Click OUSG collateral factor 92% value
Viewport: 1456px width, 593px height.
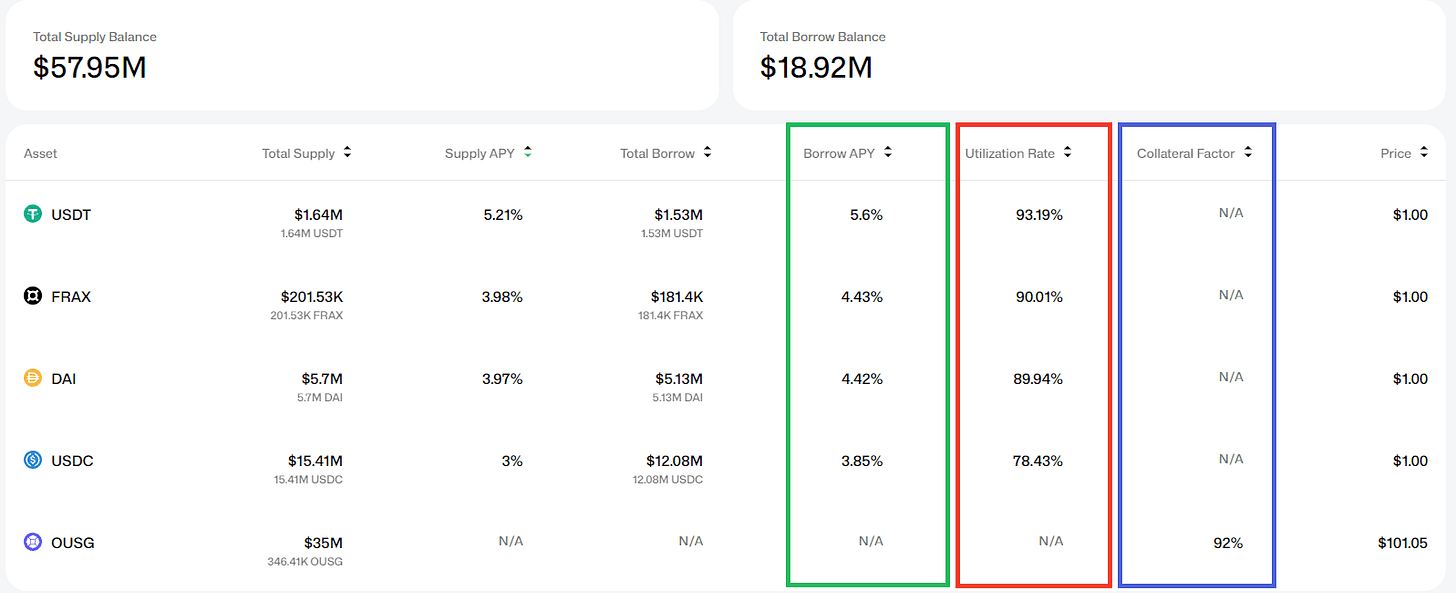1228,543
